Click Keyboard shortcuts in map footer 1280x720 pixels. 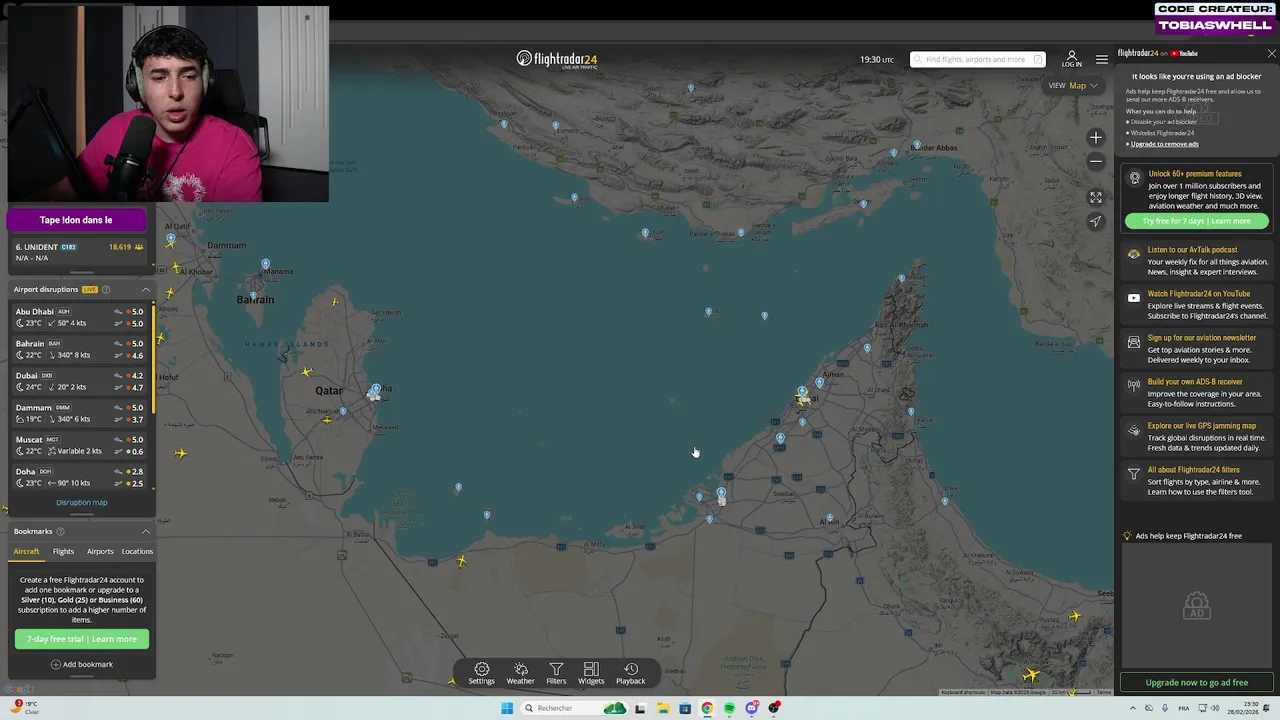[963, 692]
